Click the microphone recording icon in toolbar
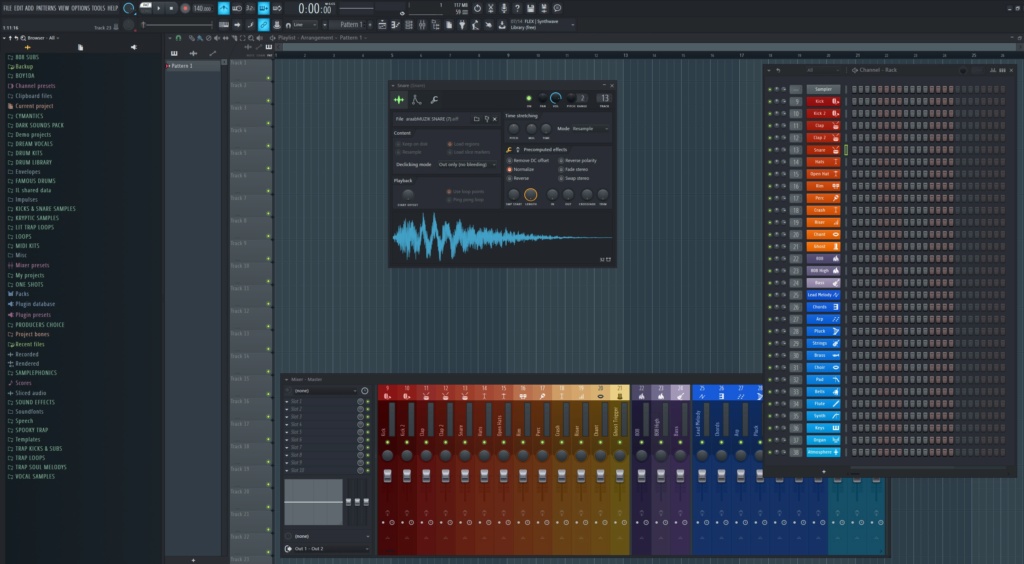Screen dimensions: 1024x564 point(504,8)
